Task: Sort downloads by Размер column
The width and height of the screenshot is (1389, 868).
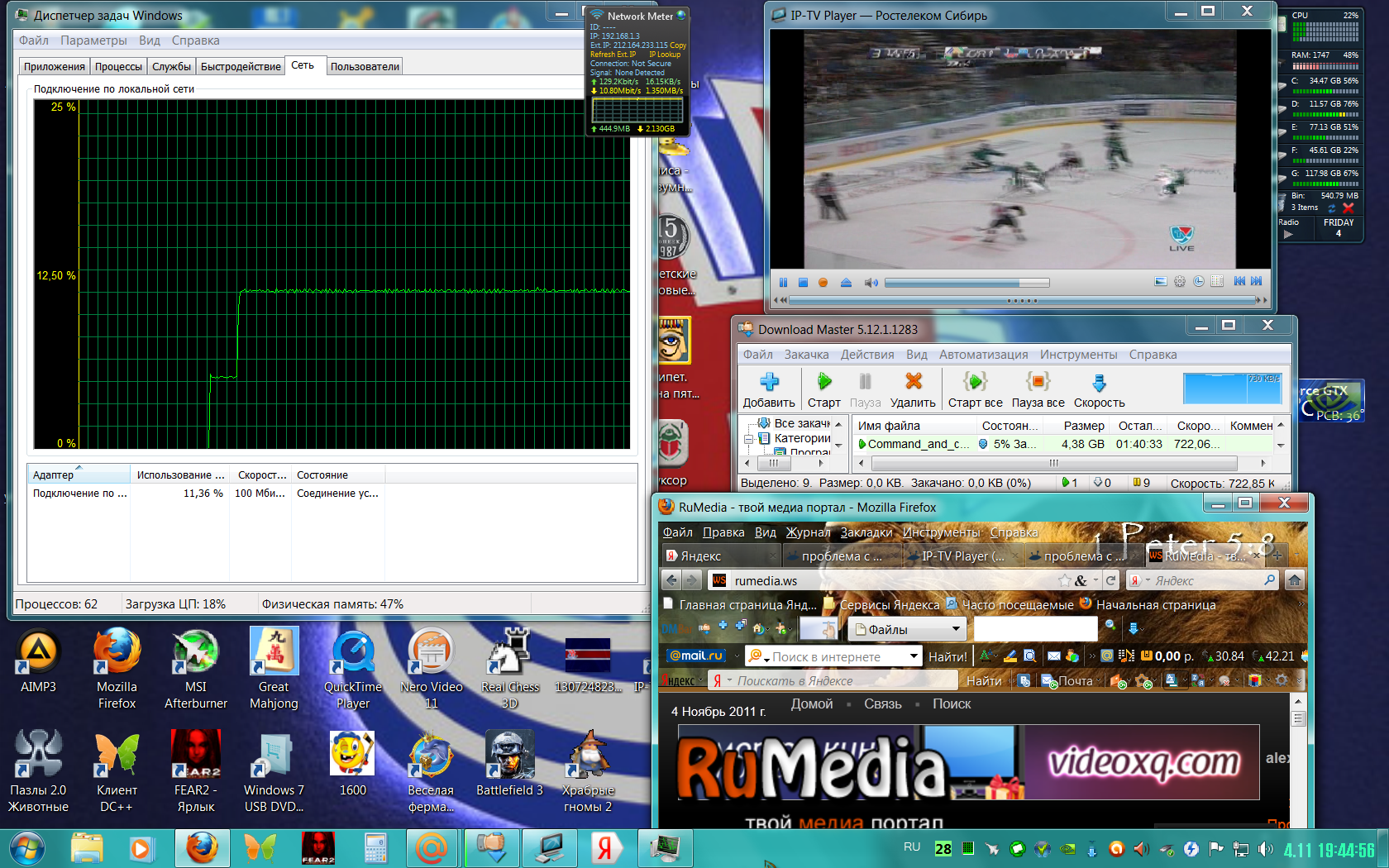Action: pyautogui.click(x=1083, y=426)
